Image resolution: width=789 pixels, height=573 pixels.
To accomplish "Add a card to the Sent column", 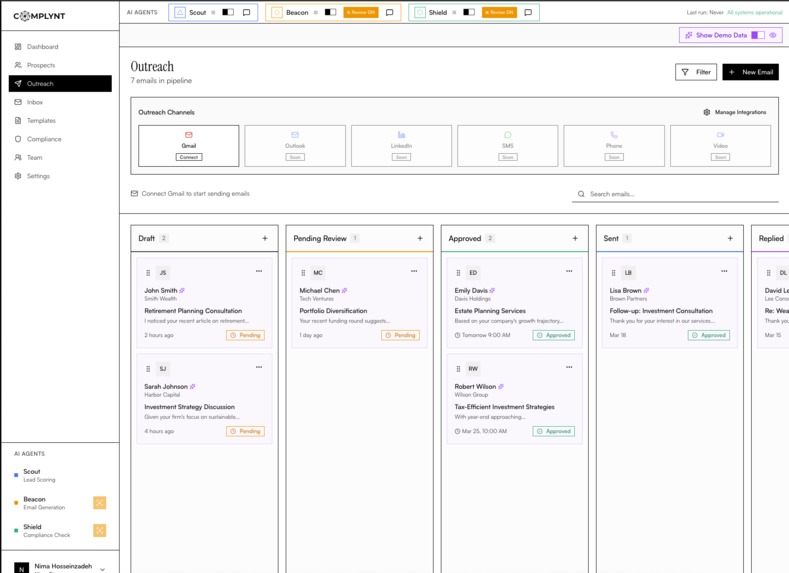I will 730,238.
